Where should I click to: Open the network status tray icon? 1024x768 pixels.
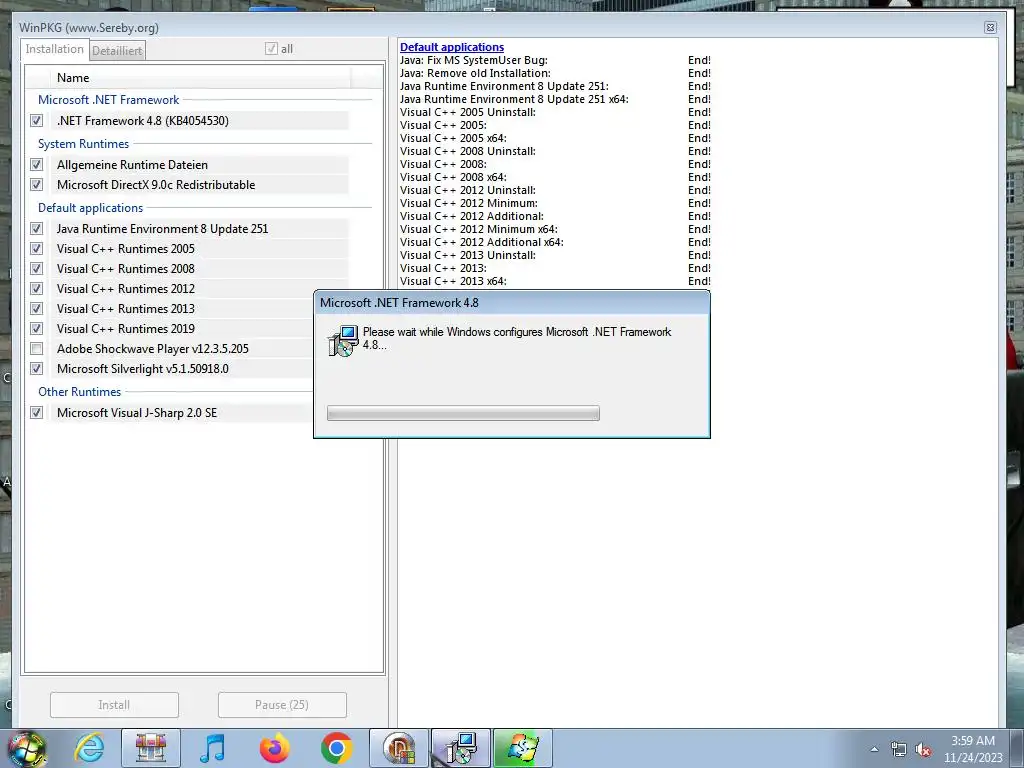899,750
